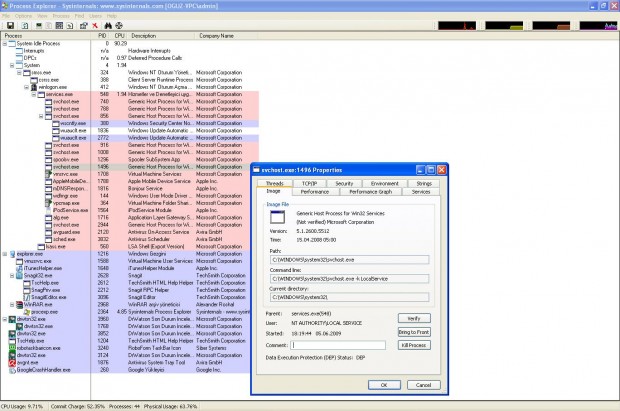Open the Process menu
Viewport: 620px width, 411px height.
tap(61, 16)
